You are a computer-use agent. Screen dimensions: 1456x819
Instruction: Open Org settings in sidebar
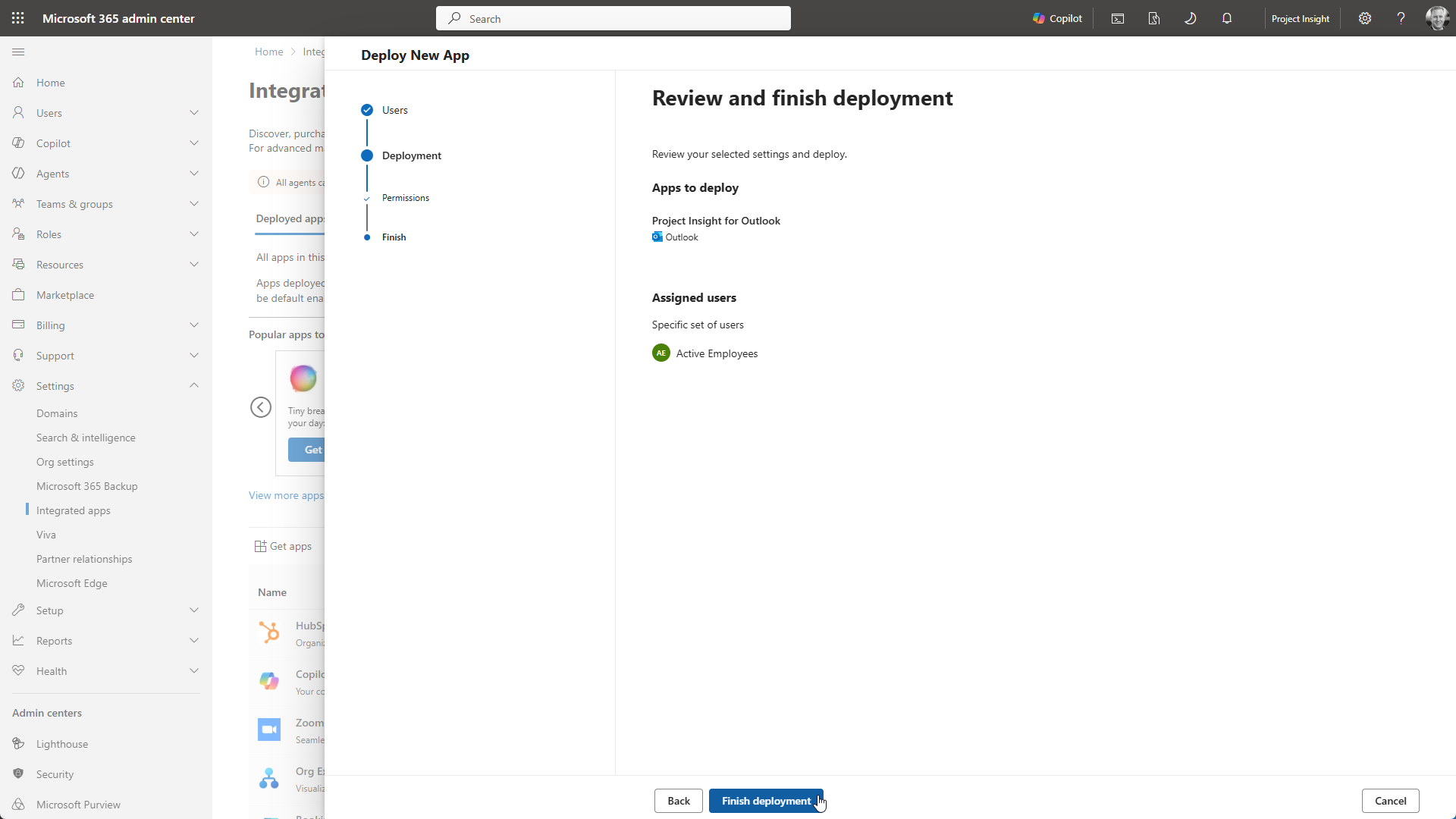pyautogui.click(x=65, y=462)
